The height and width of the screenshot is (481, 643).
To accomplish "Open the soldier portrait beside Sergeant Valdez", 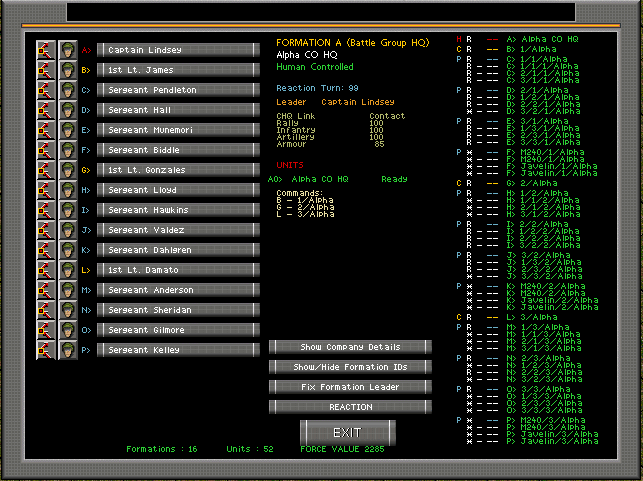I will tap(68, 230).
